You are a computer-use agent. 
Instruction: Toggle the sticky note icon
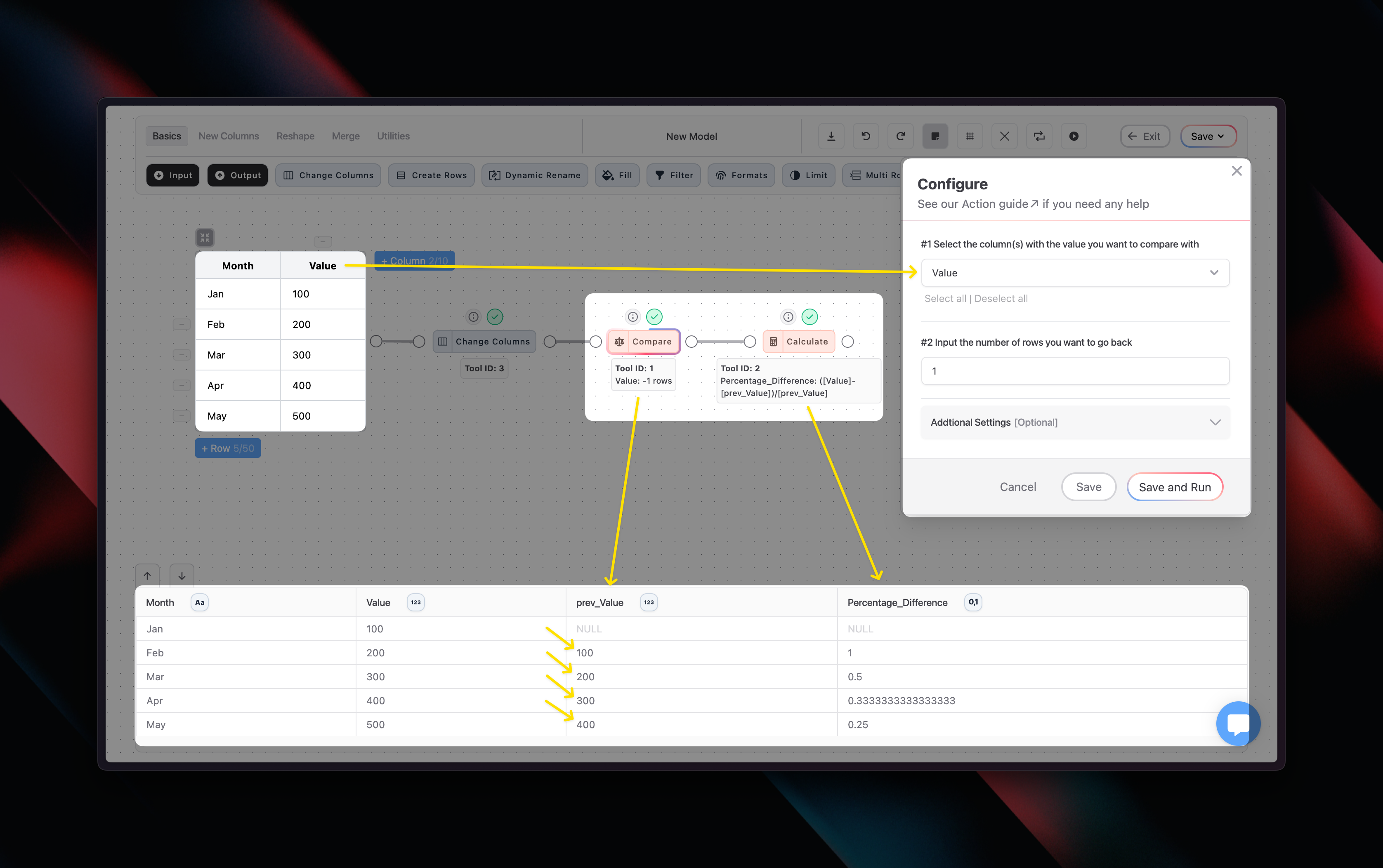click(935, 136)
